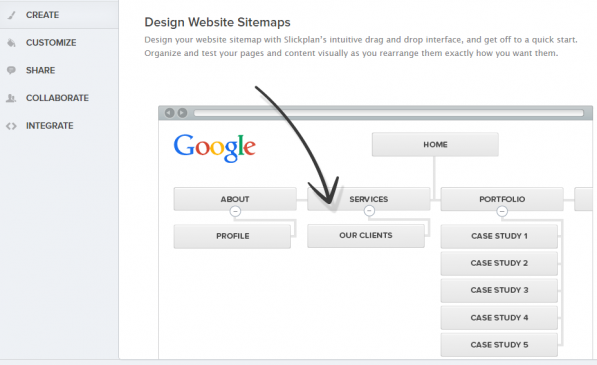This screenshot has height=365, width=597.
Task: Click the Google logo in the mockup
Action: tap(214, 148)
